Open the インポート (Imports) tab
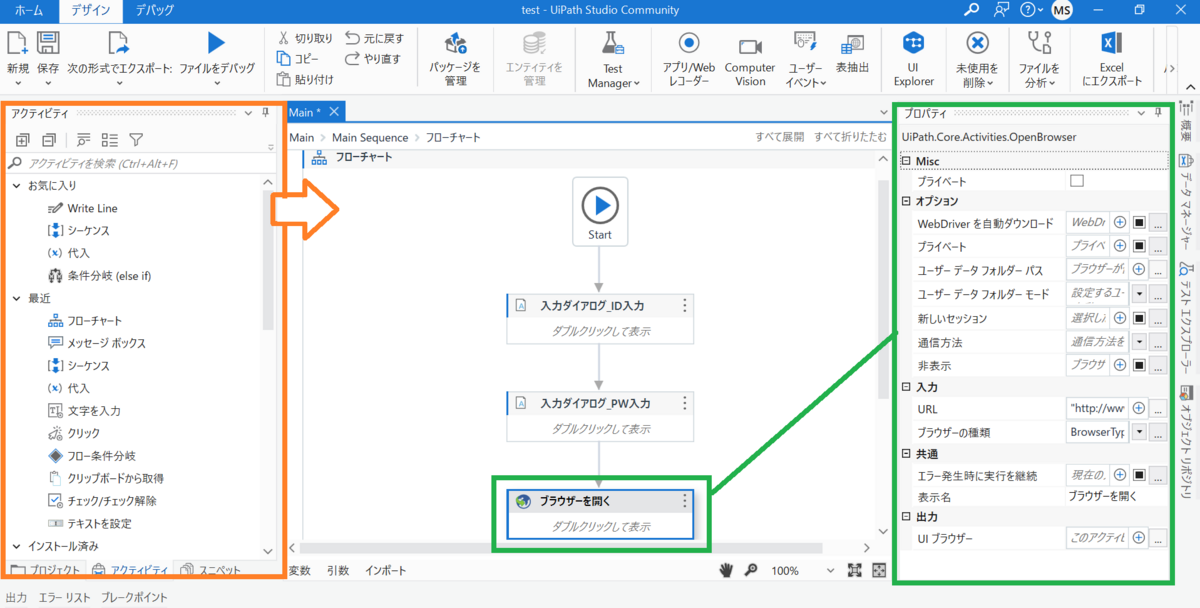 pos(386,570)
